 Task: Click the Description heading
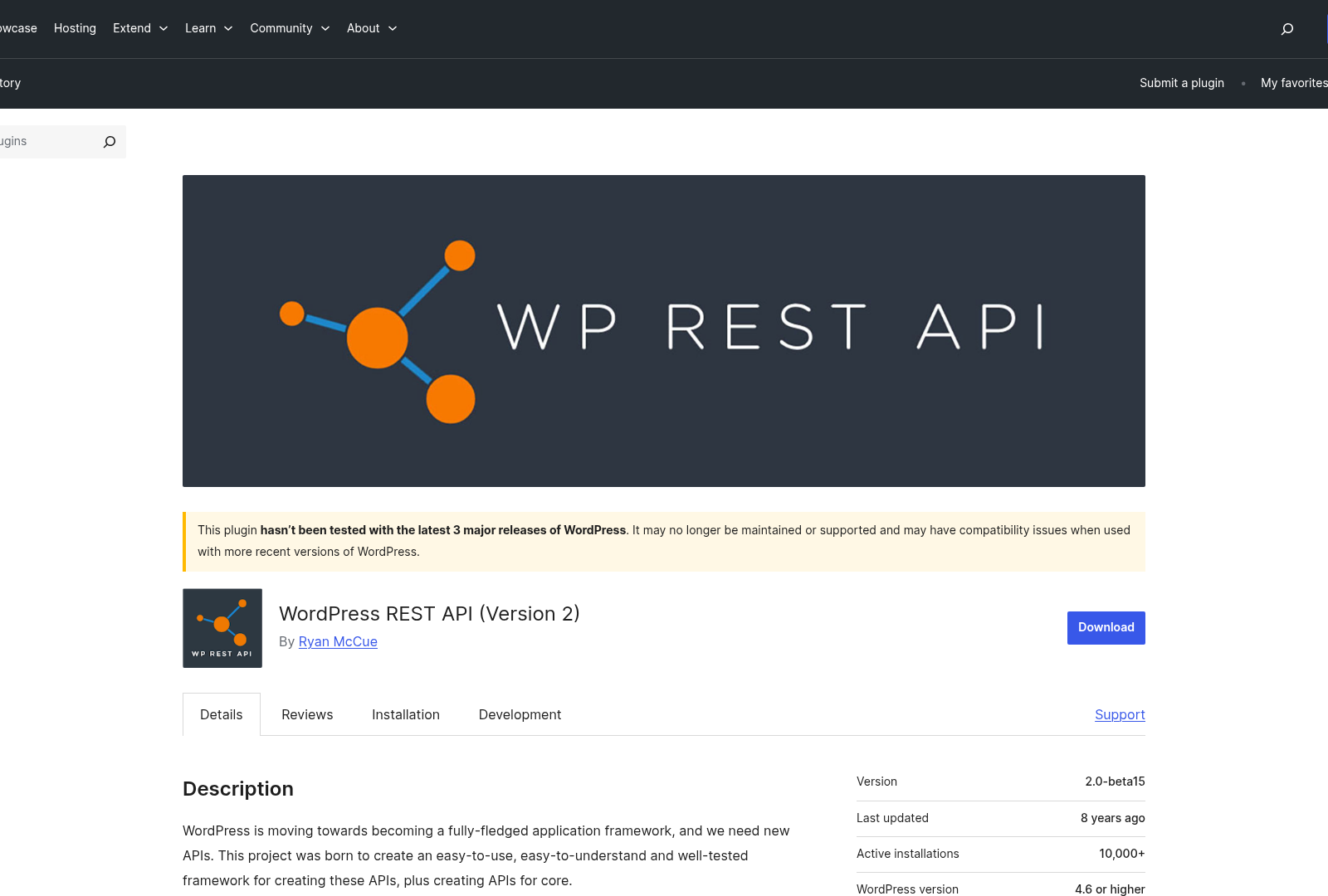[x=238, y=788]
